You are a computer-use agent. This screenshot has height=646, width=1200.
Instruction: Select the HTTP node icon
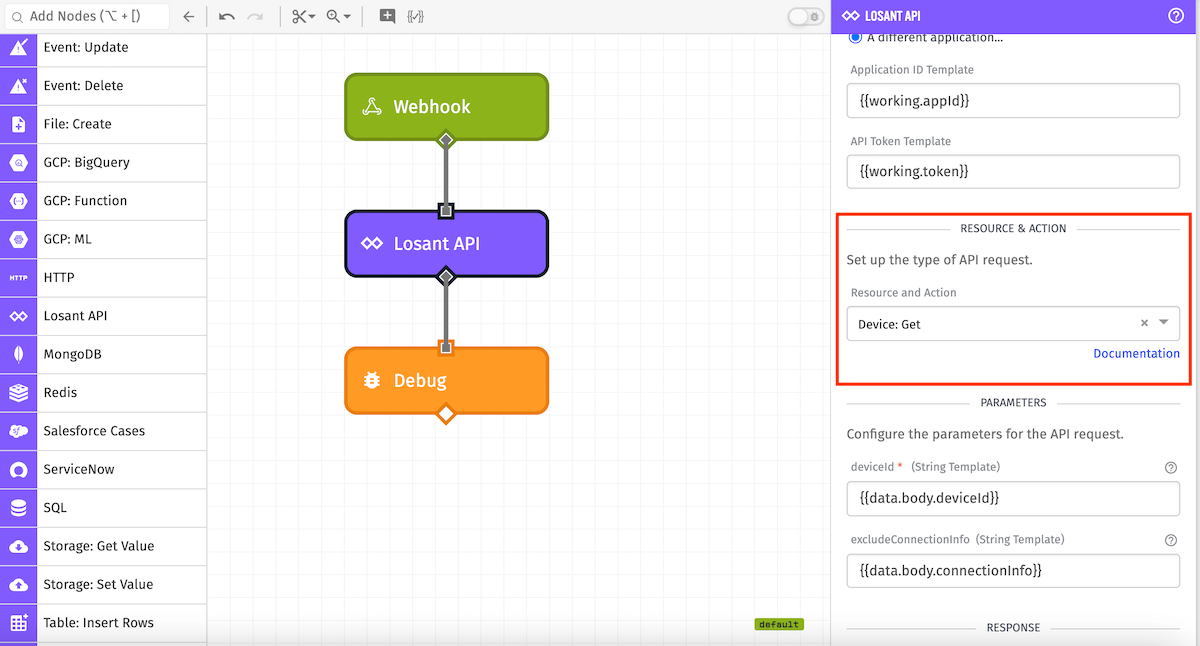[18, 277]
